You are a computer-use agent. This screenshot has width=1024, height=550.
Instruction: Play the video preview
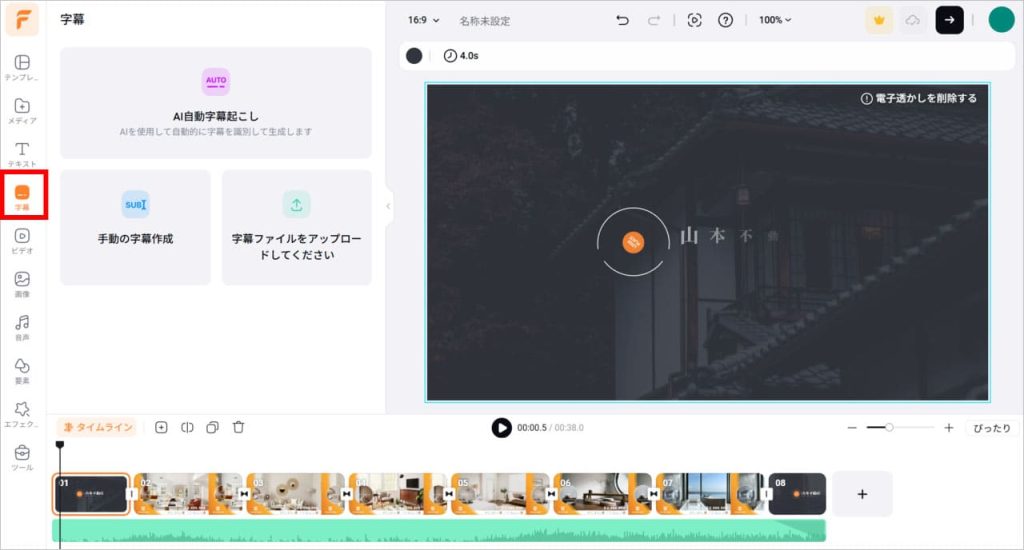tap(501, 428)
